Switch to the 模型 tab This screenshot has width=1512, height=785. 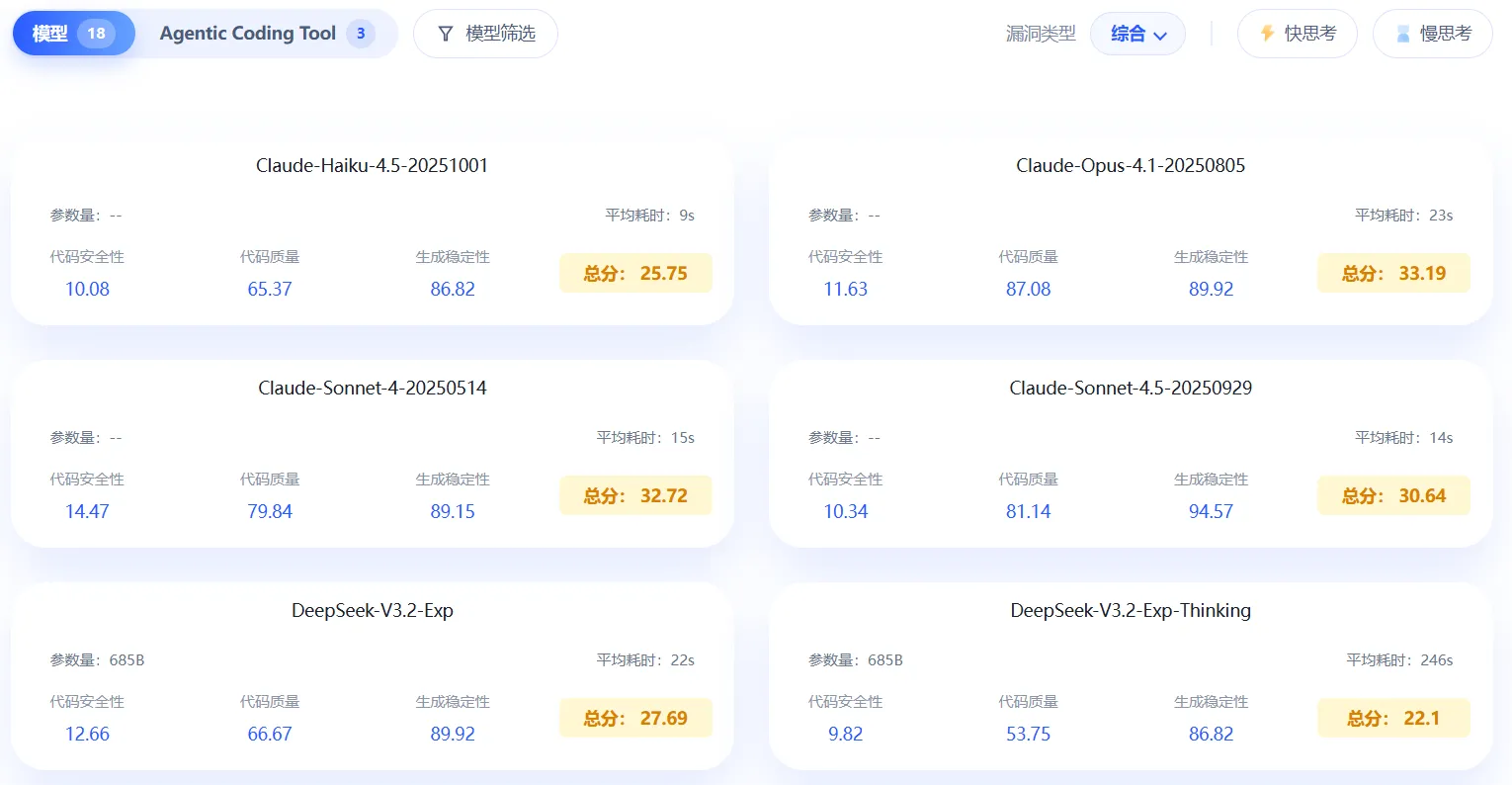click(x=50, y=34)
